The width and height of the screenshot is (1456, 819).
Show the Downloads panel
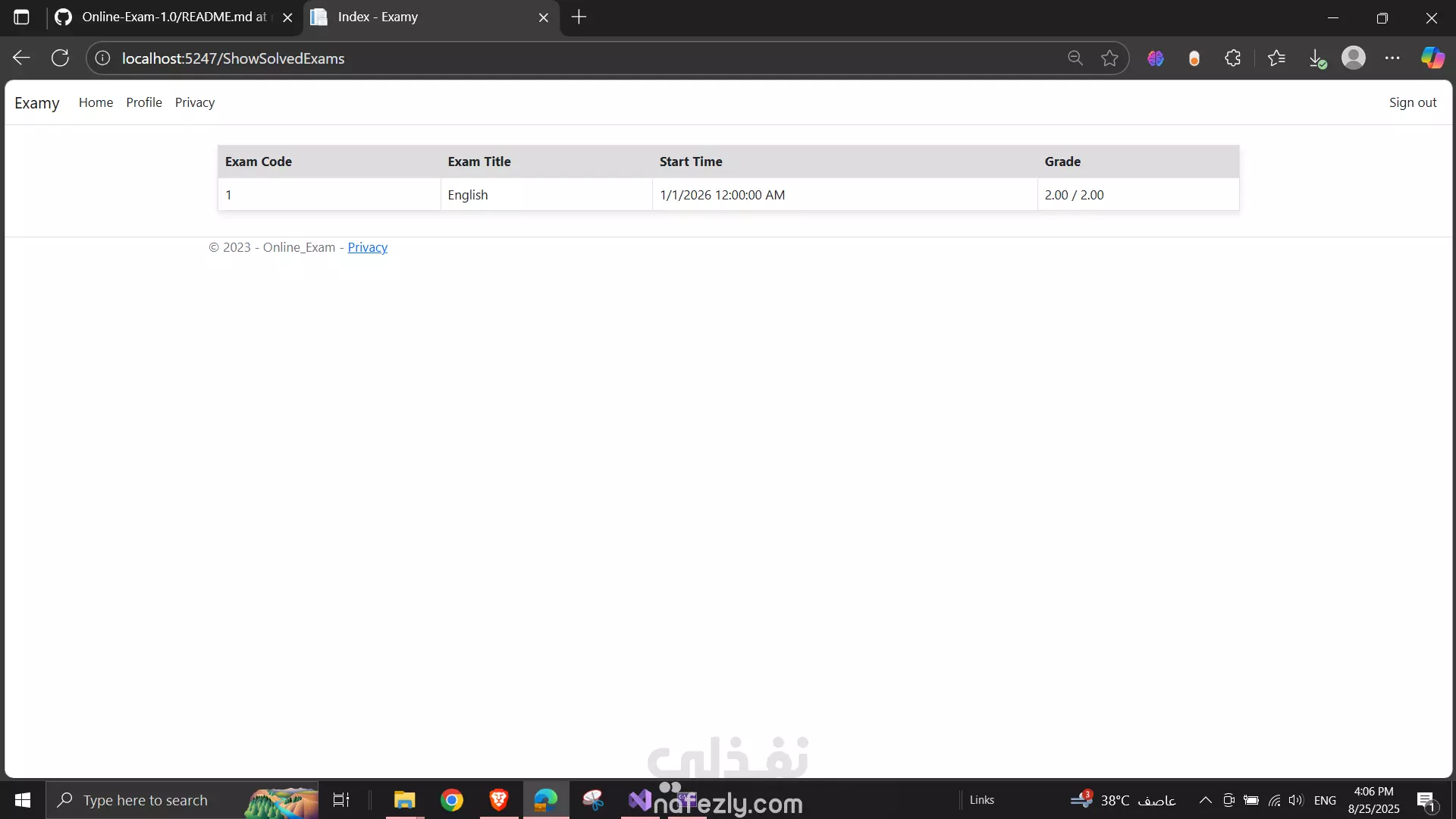1317,58
